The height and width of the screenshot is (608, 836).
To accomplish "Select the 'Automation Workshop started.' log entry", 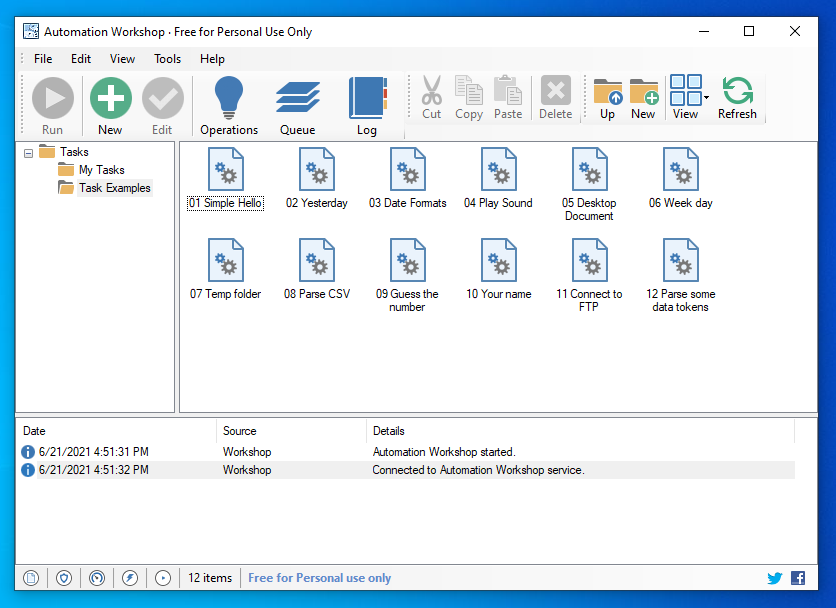I will pyautogui.click(x=408, y=452).
